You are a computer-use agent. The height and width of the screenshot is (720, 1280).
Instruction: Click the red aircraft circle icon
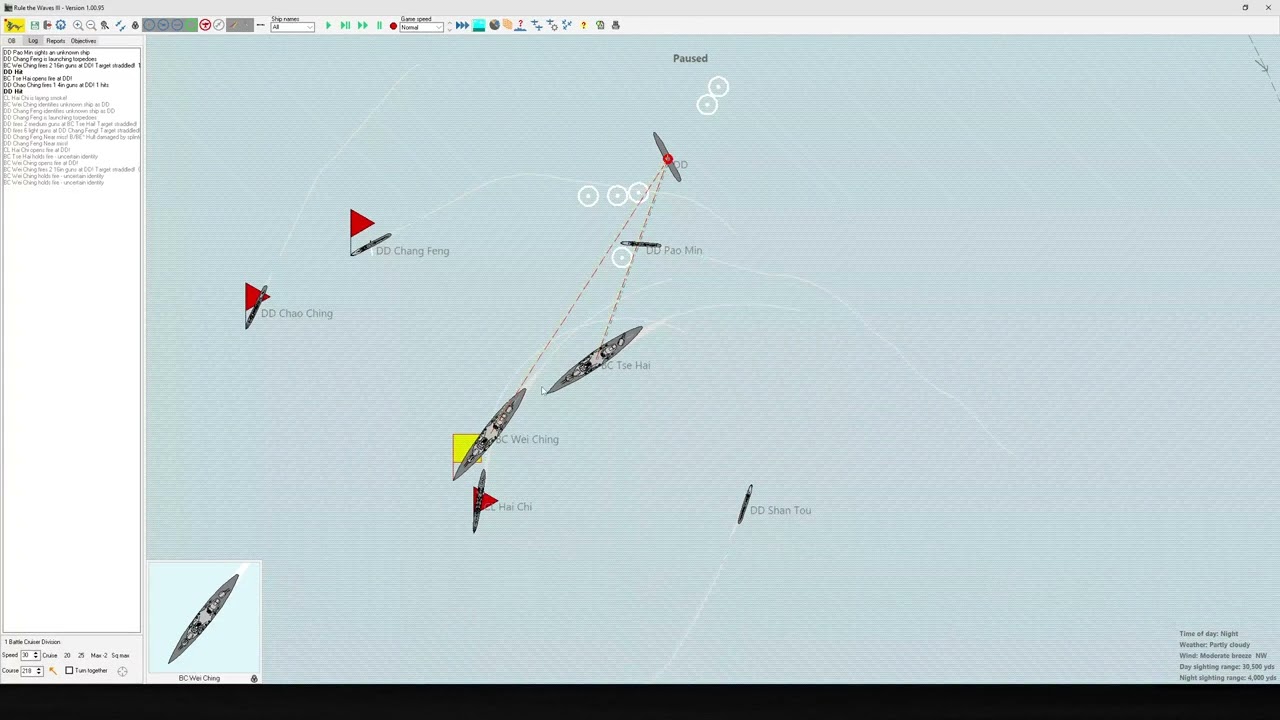click(205, 25)
